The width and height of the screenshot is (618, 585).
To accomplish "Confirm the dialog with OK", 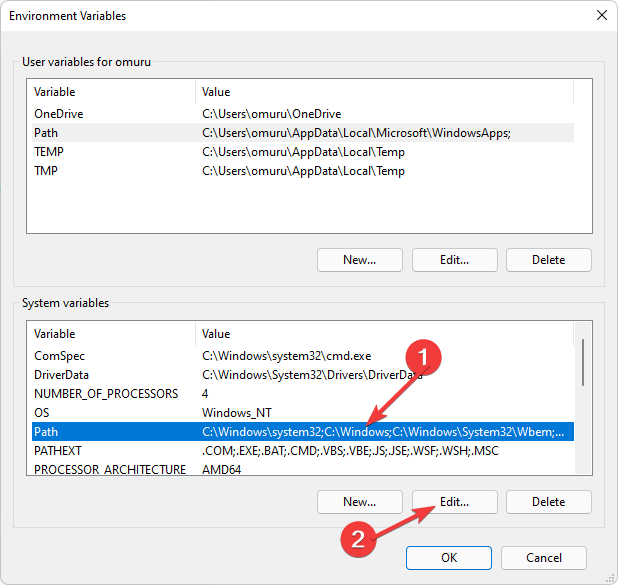I will pos(449,558).
